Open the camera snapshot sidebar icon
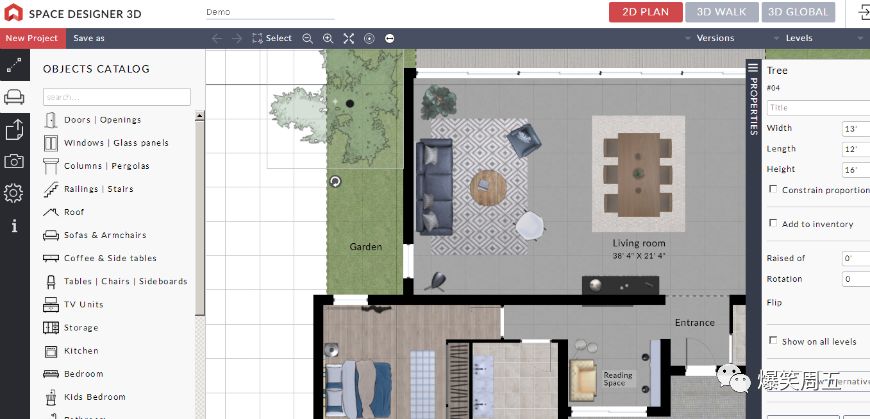870x419 pixels. (14, 161)
